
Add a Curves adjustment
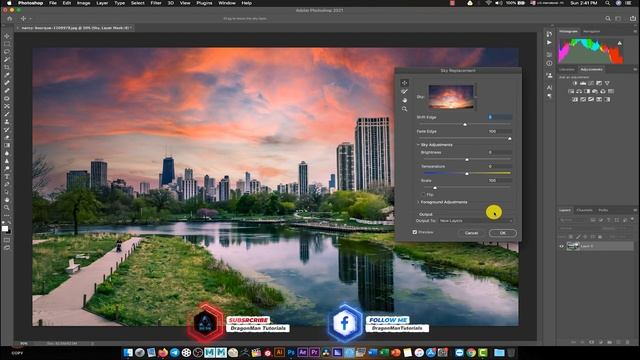(591, 83)
